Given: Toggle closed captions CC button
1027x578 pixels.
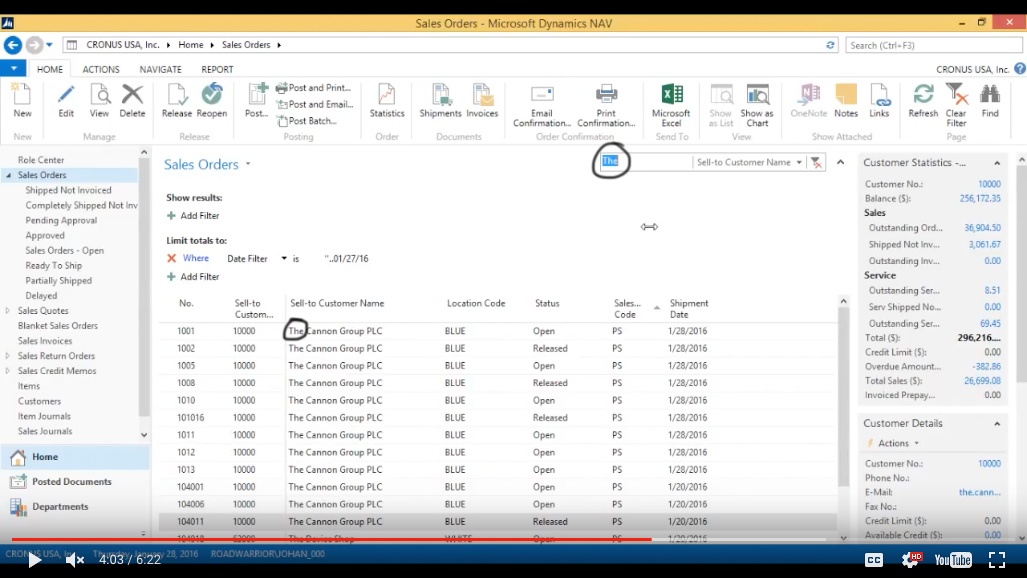Looking at the screenshot, I should click(874, 560).
